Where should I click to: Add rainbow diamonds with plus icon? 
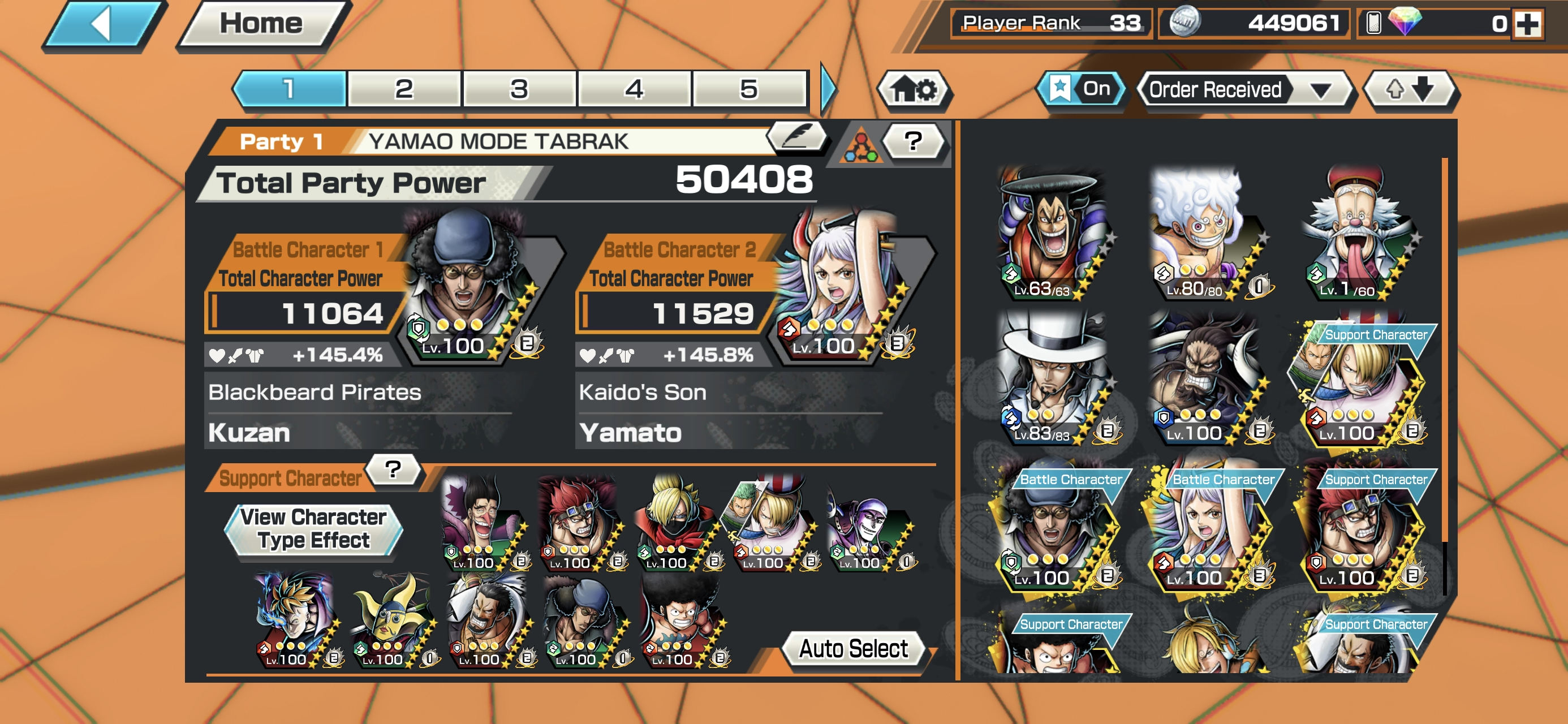1528,24
